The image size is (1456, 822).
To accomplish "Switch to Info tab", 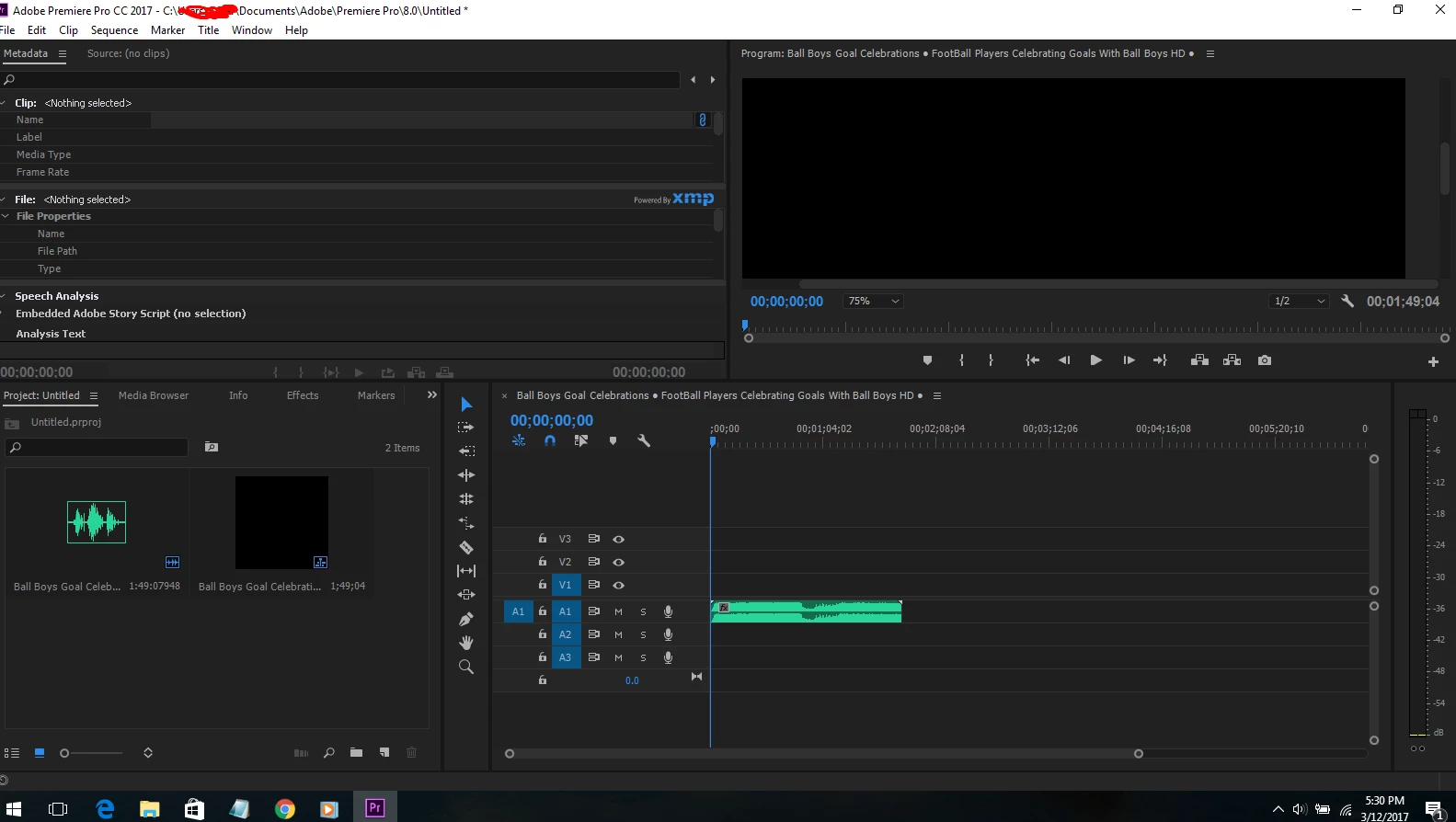I will pyautogui.click(x=238, y=395).
